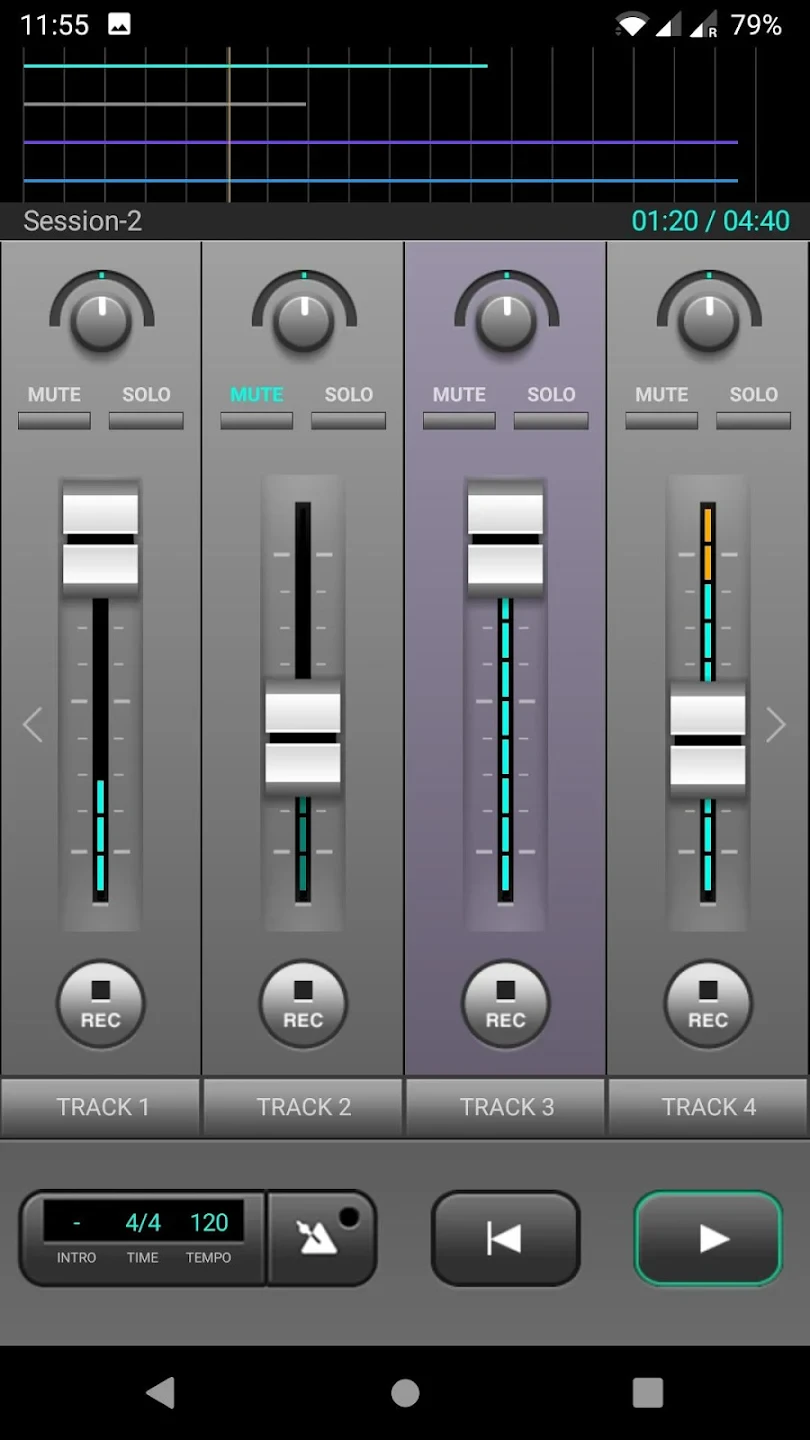
Task: Open the intro/time/tempo display settings
Action: 143,1237
